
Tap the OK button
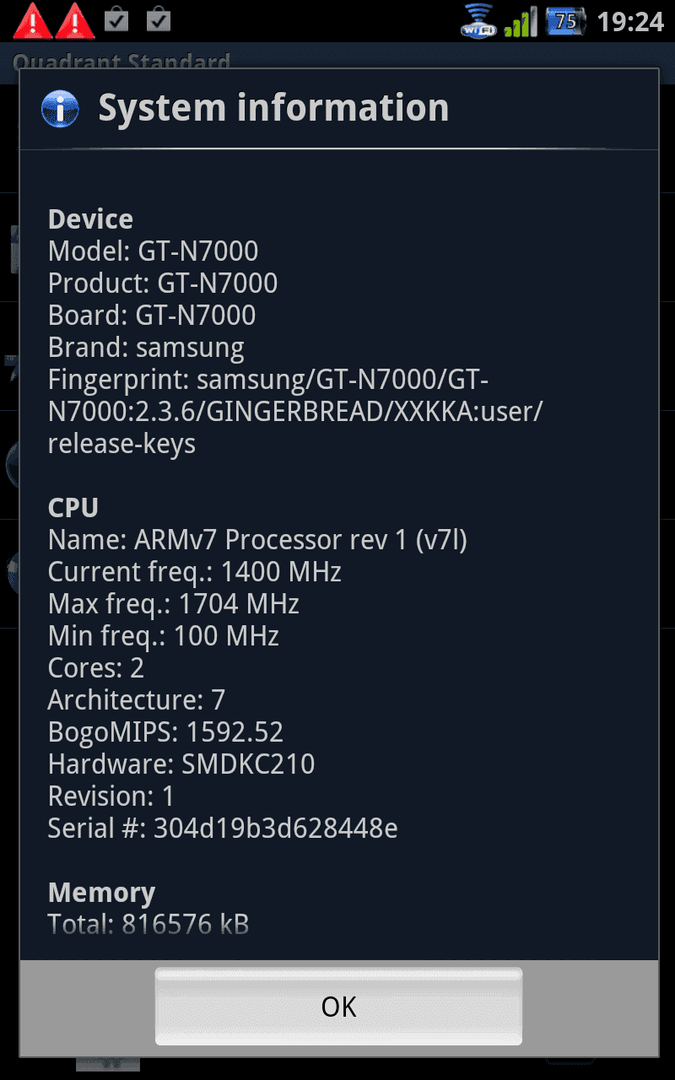338,1006
